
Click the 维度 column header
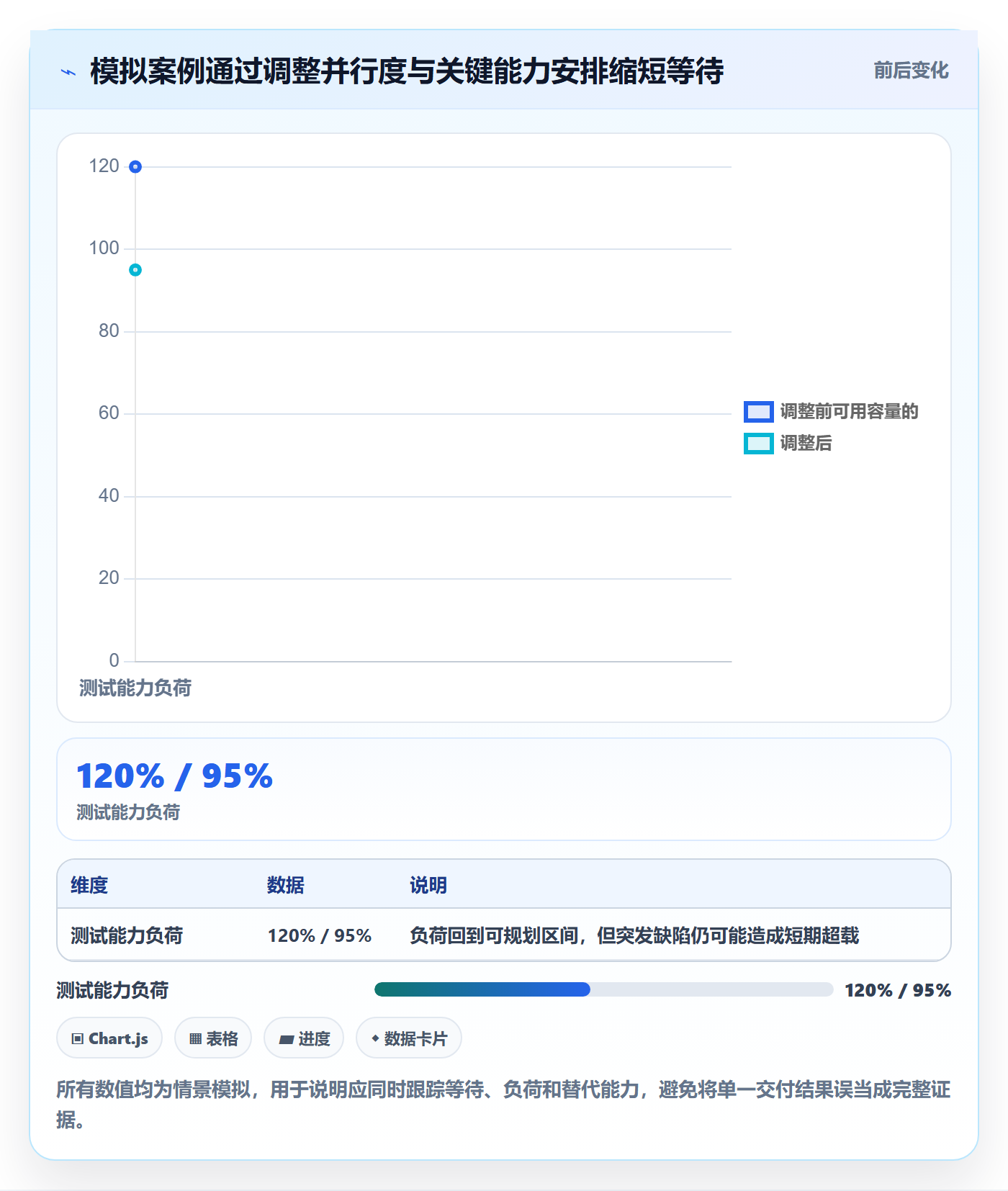click(89, 885)
